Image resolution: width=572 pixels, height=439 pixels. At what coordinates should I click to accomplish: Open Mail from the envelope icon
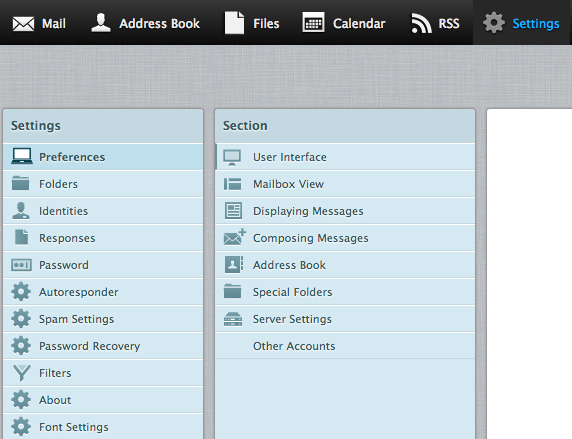[23, 24]
